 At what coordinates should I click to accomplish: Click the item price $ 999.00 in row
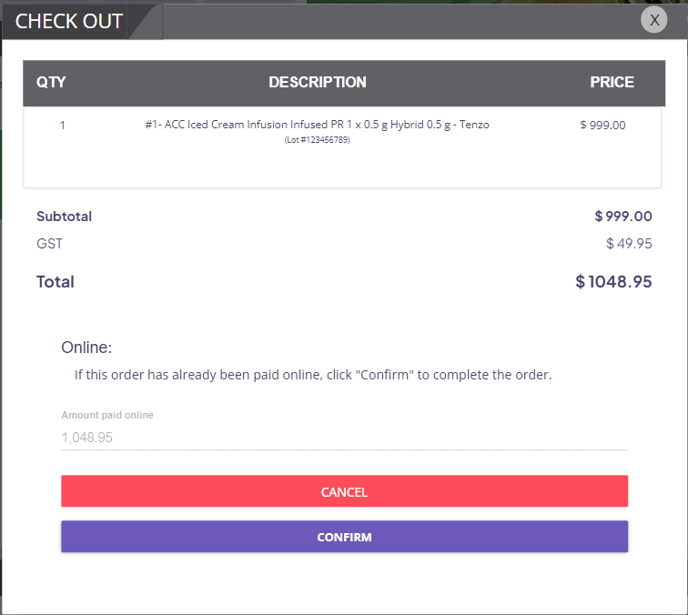(x=602, y=125)
